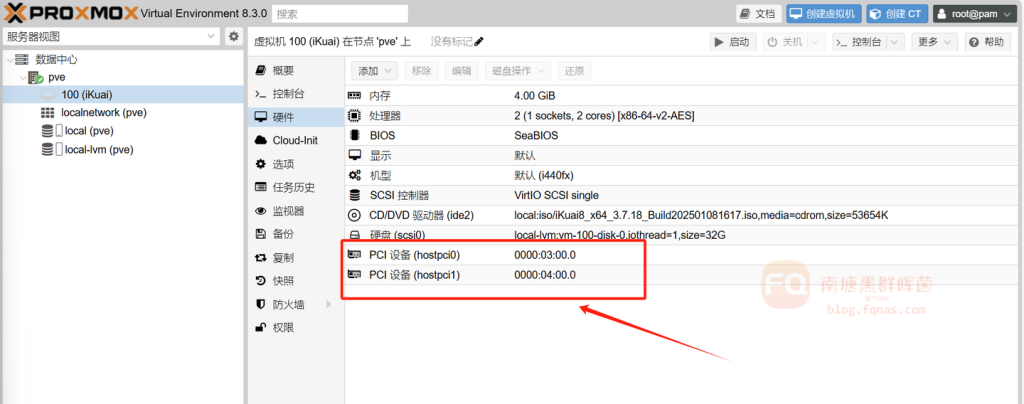This screenshot has width=1024, height=404.
Task: Collapse the pve node tree
Action: [23, 77]
